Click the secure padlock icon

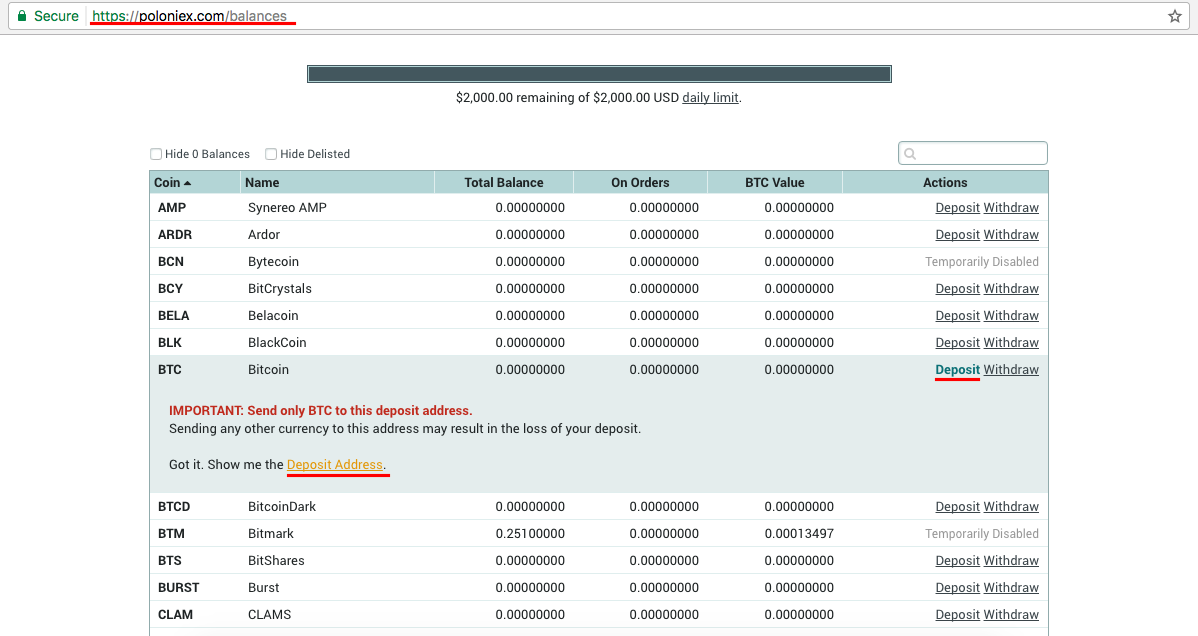21,16
